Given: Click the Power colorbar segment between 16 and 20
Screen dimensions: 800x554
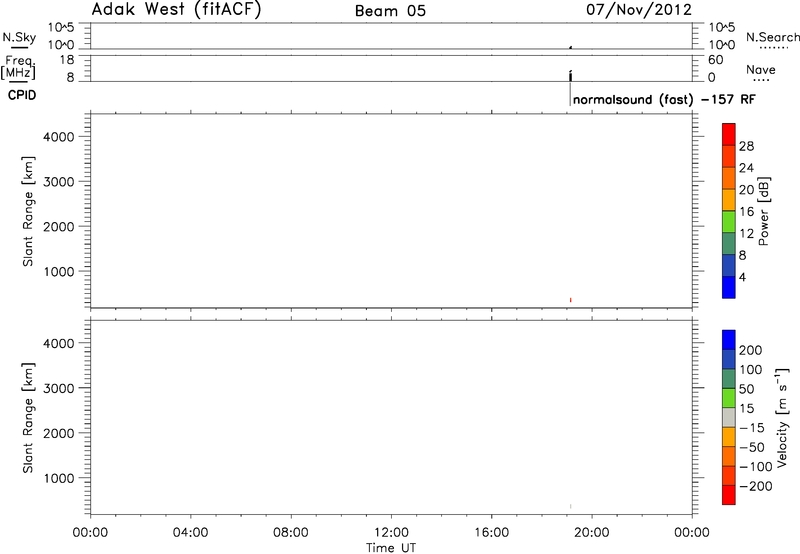Looking at the screenshot, I should (729, 200).
